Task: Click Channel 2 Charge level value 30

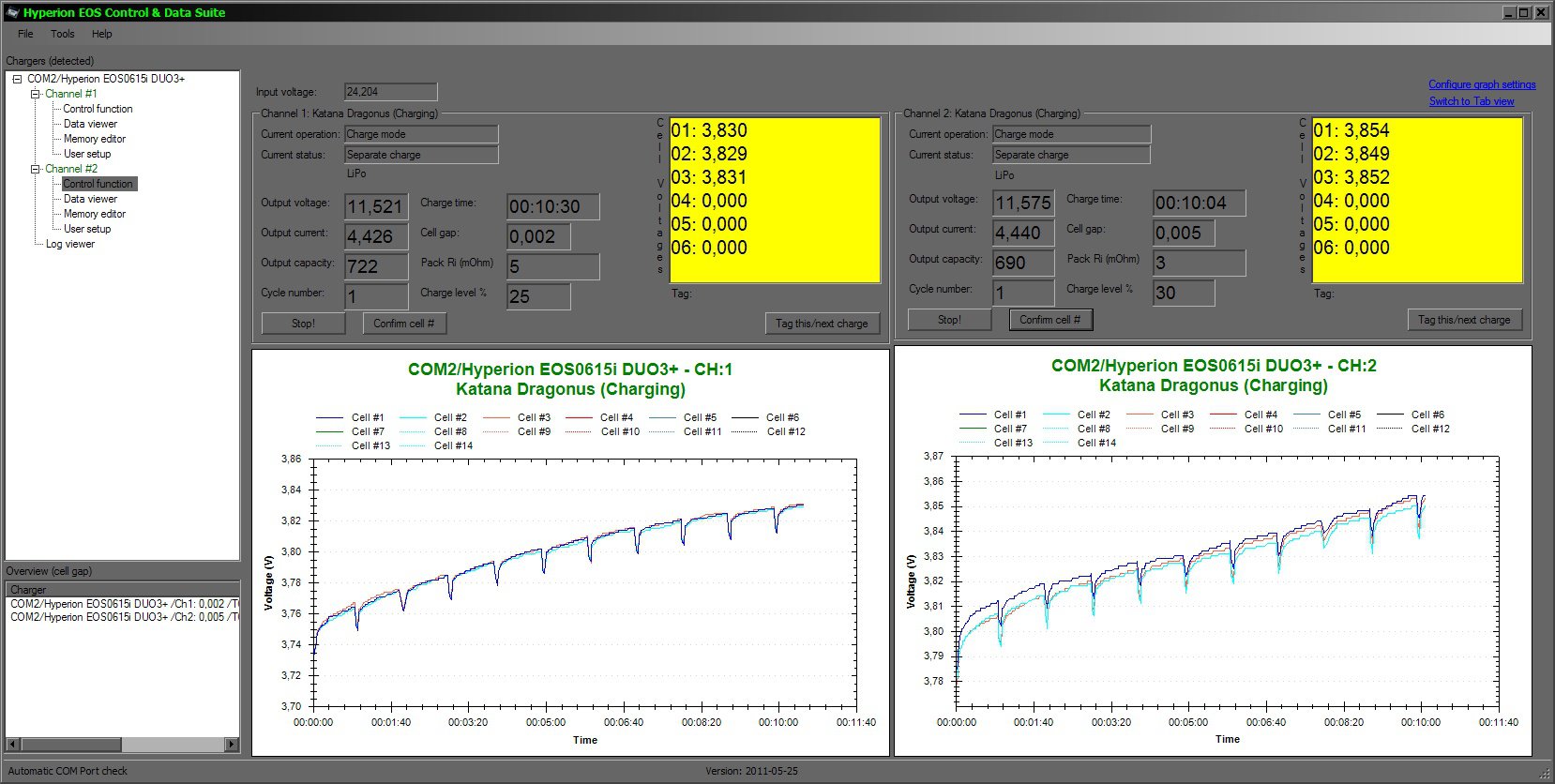Action: (1184, 293)
